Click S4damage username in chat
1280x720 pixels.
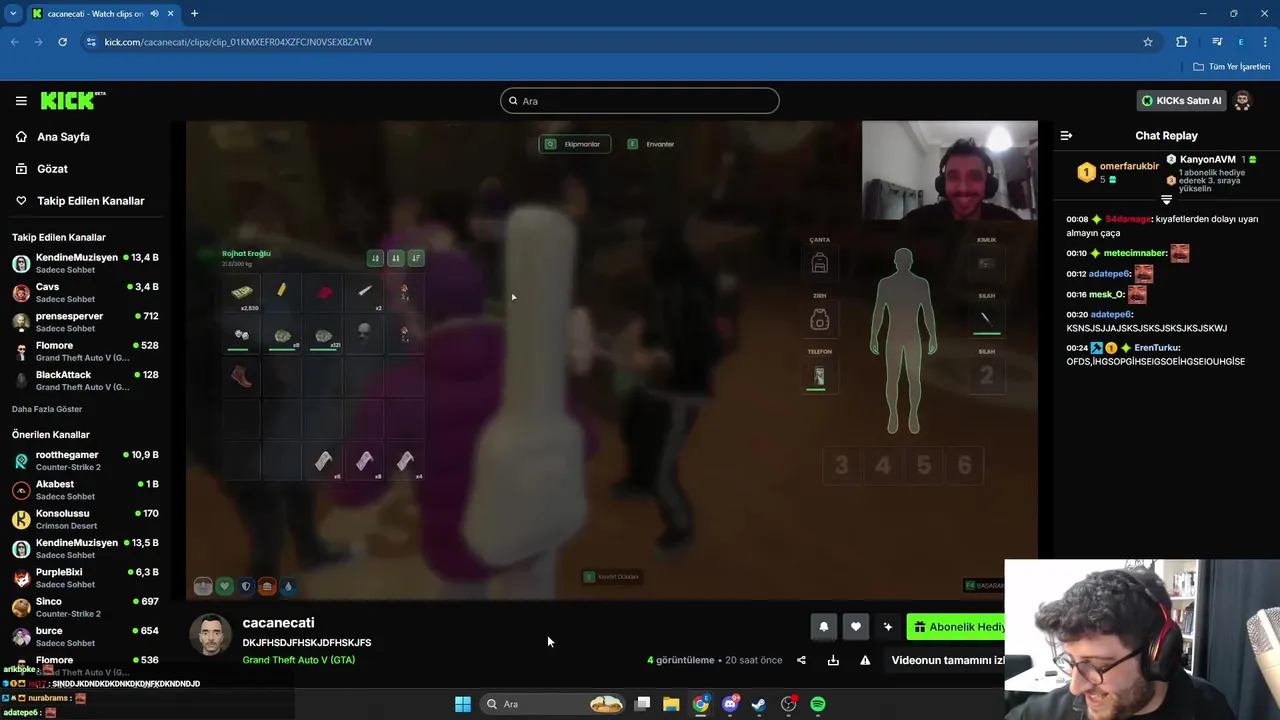tap(1128, 219)
